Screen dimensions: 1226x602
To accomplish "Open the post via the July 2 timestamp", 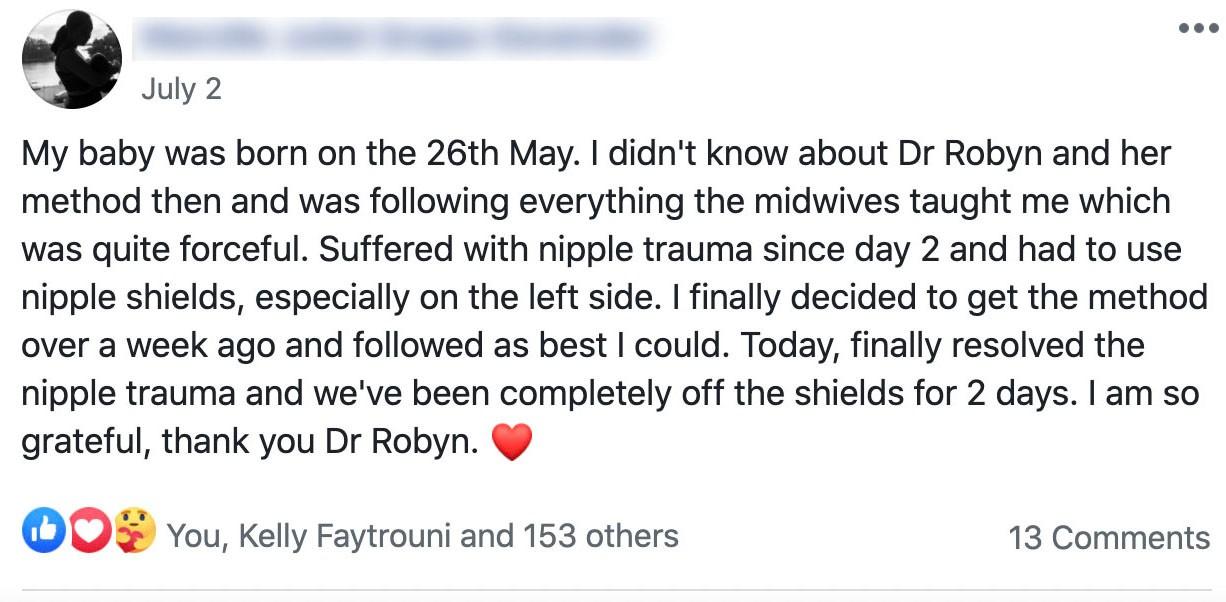I will pyautogui.click(x=181, y=88).
